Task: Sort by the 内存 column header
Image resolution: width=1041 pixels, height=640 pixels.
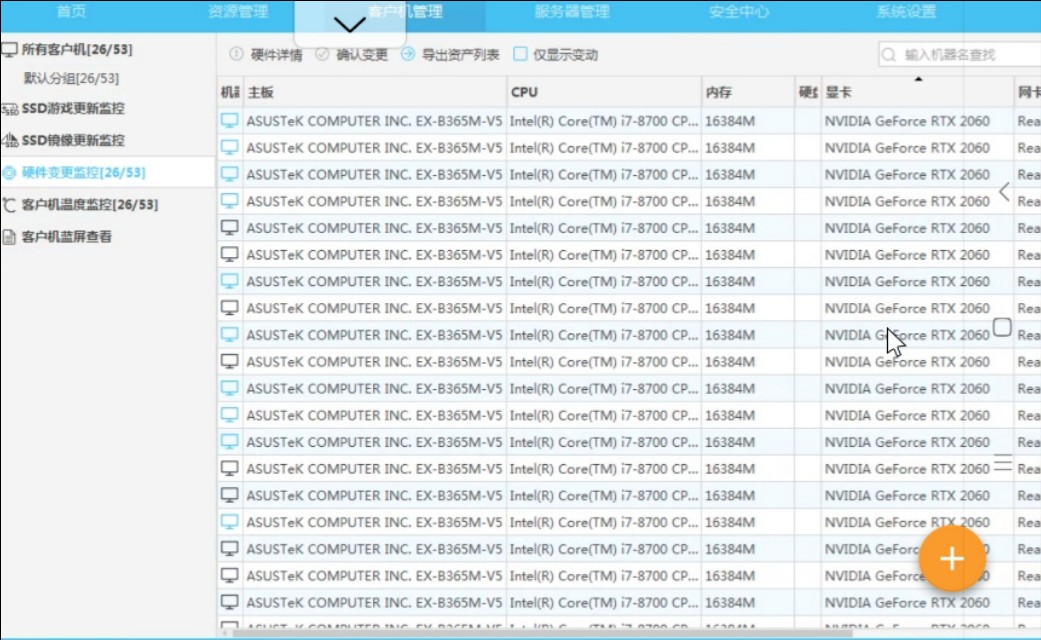Action: point(748,92)
